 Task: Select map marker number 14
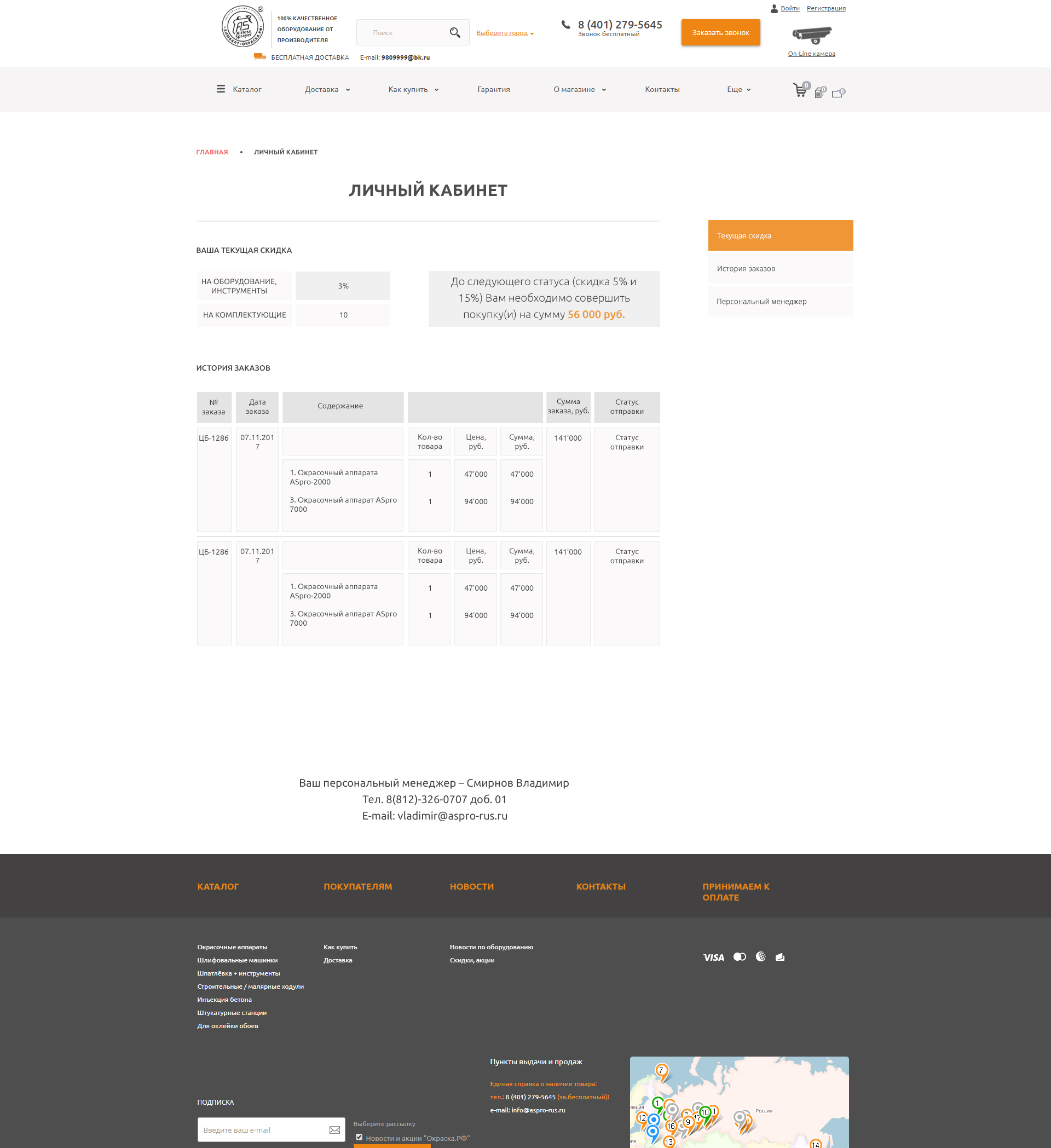point(816,1144)
